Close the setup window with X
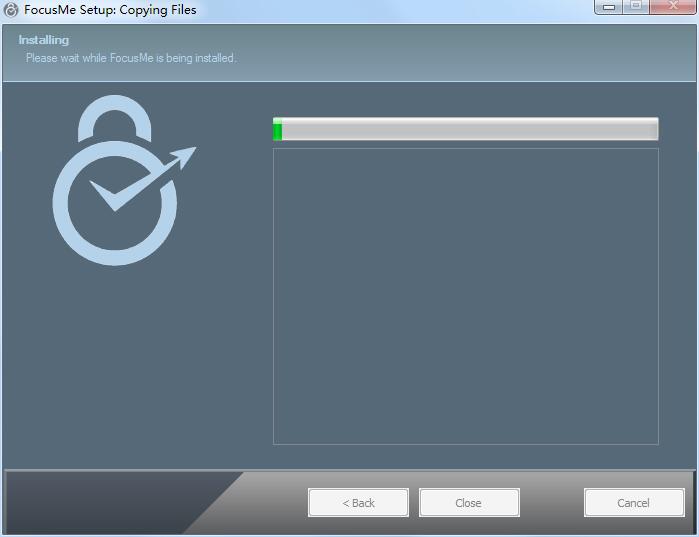The height and width of the screenshot is (537, 699). click(673, 7)
